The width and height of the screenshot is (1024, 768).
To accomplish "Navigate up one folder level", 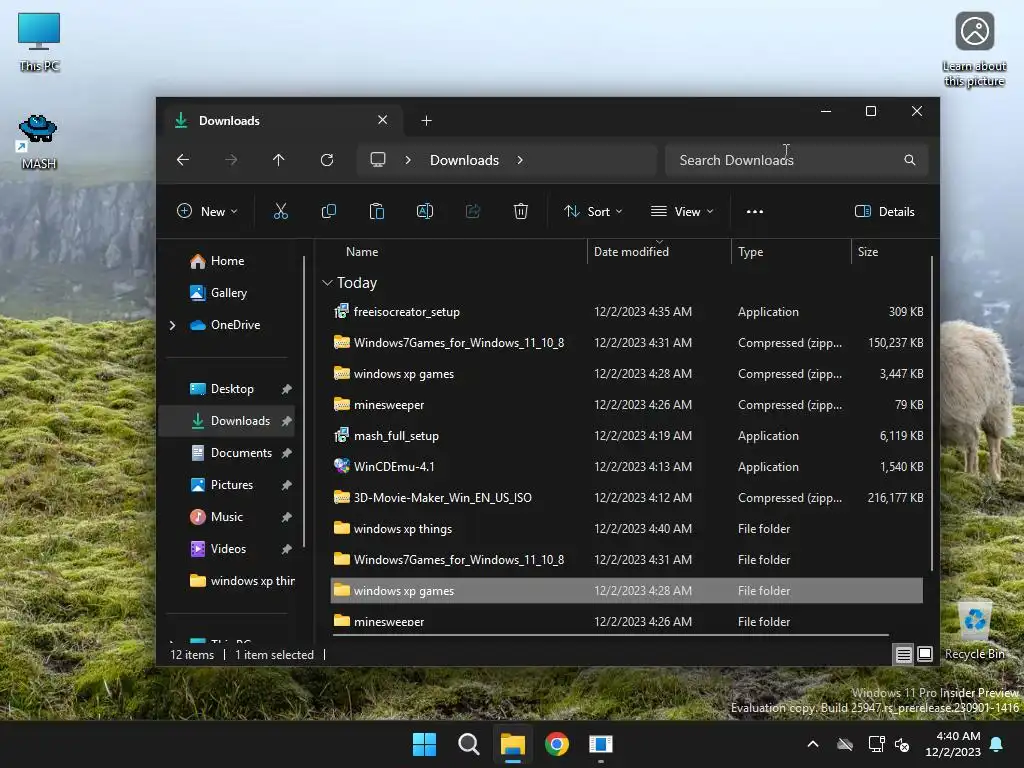I will coord(279,160).
